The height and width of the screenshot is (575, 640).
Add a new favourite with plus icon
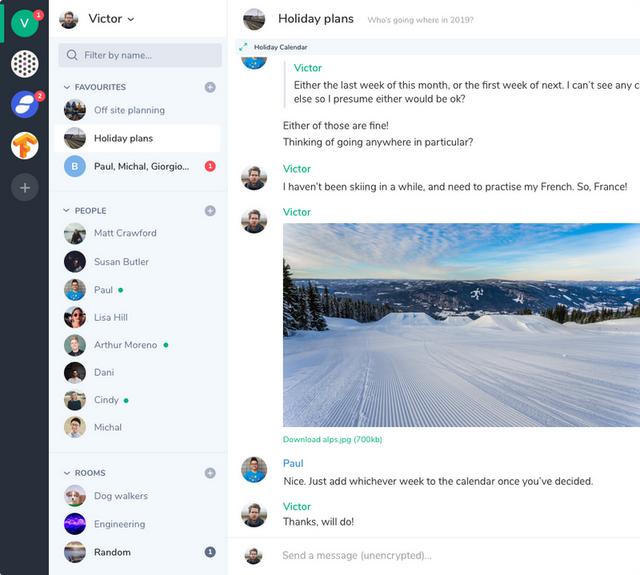[210, 88]
